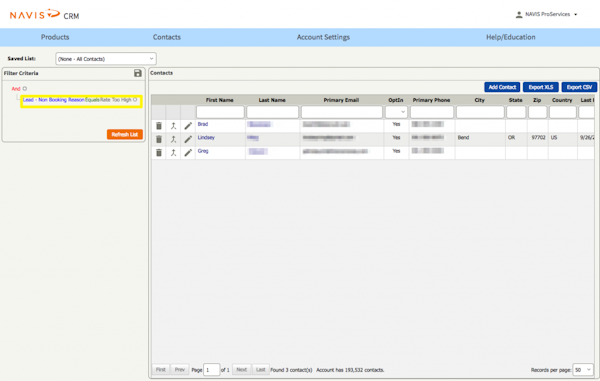Open the OptIn filter dropdown

coord(396,112)
